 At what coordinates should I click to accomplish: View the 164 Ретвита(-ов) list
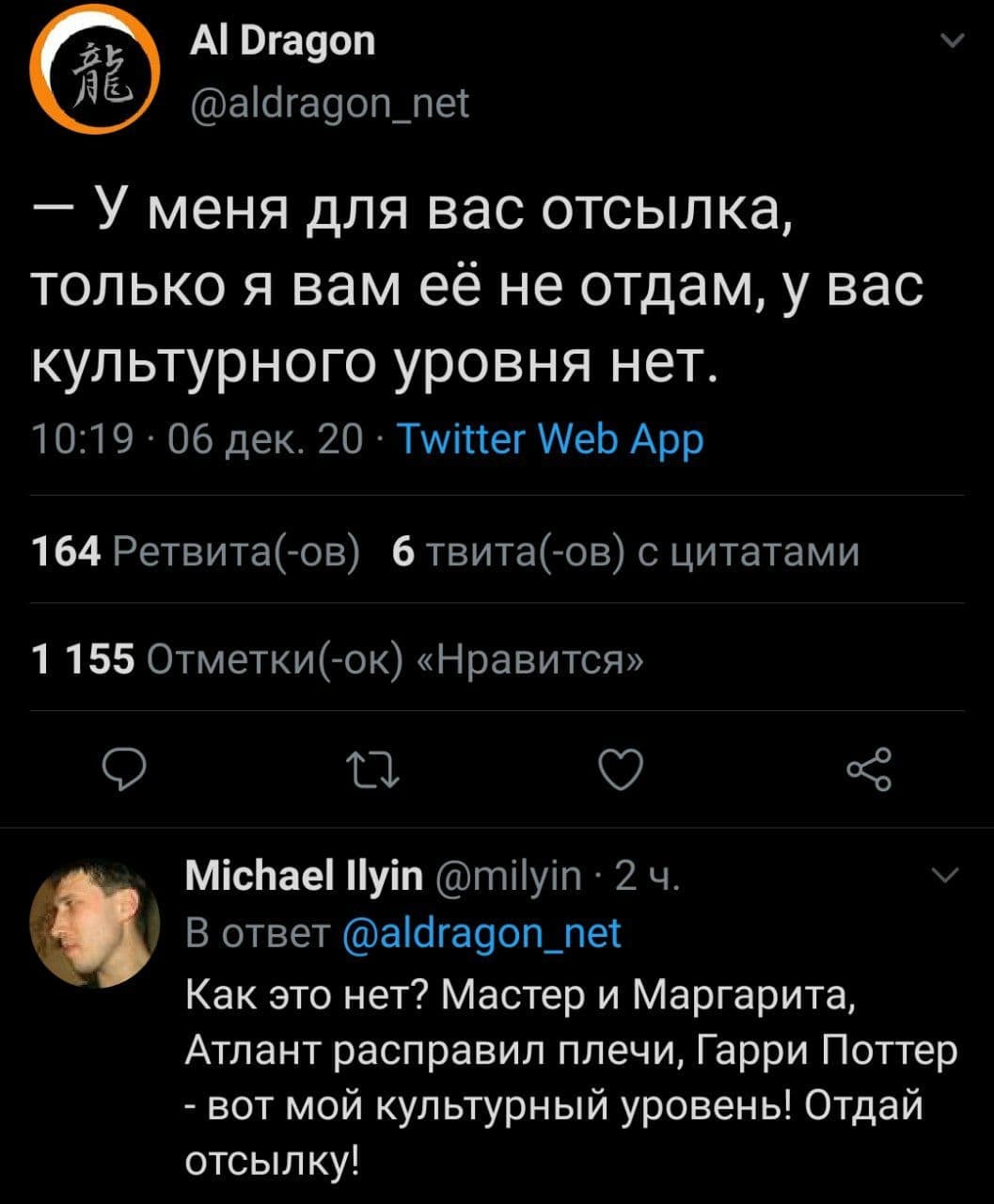pyautogui.click(x=196, y=552)
